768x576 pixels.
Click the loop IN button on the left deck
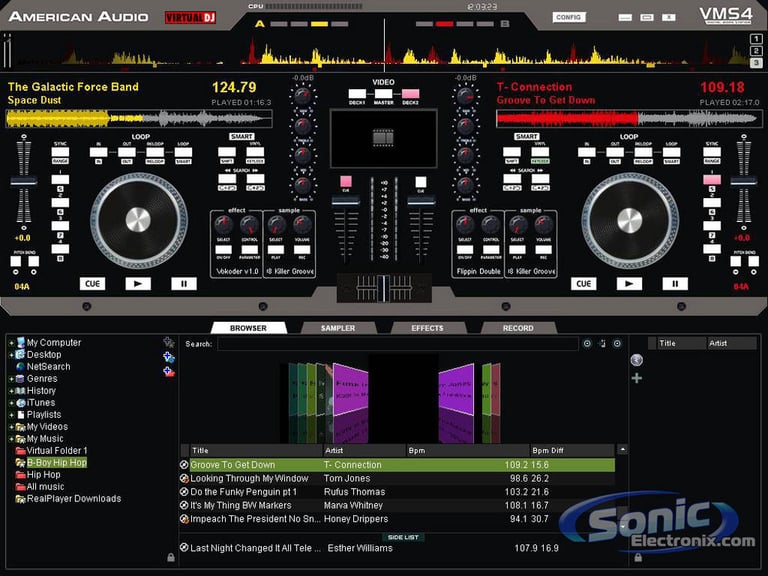tap(98, 152)
